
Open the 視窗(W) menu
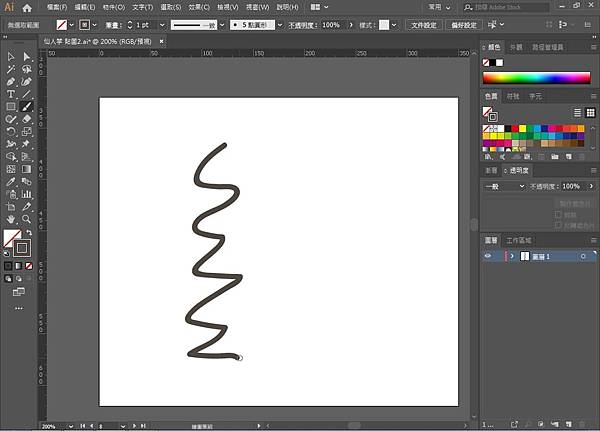tap(258, 7)
